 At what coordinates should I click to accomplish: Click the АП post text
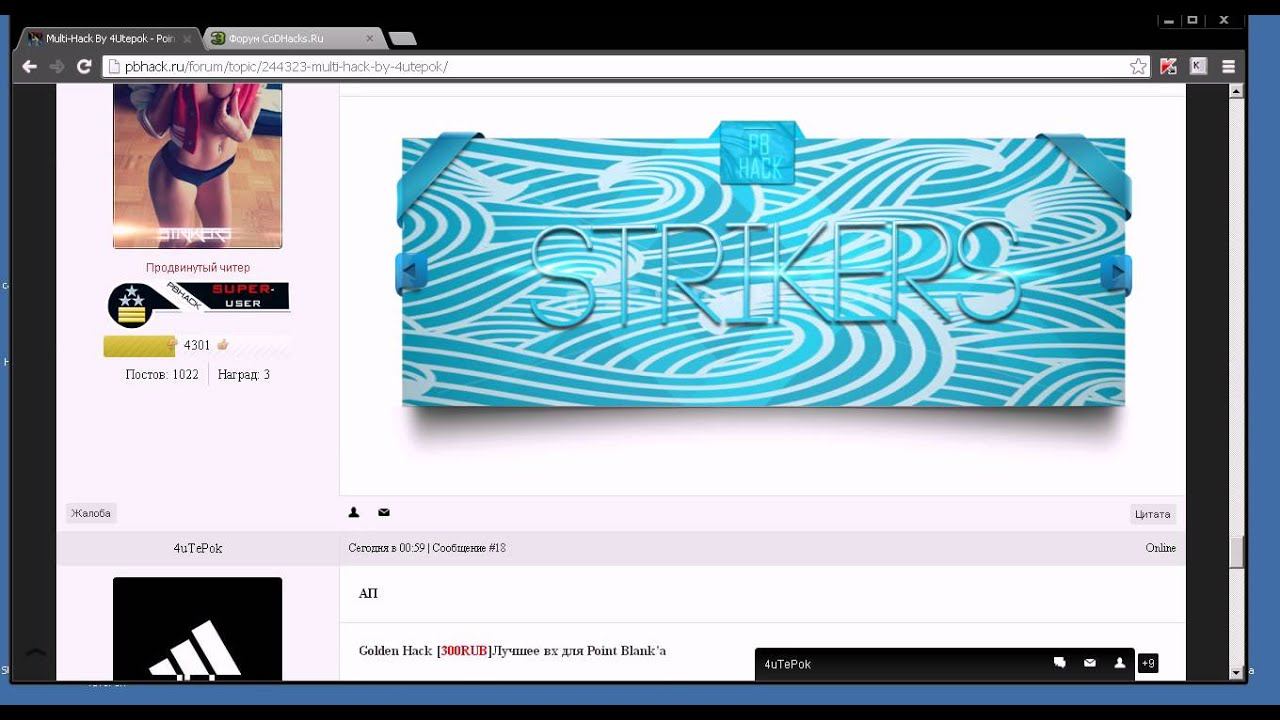368,594
